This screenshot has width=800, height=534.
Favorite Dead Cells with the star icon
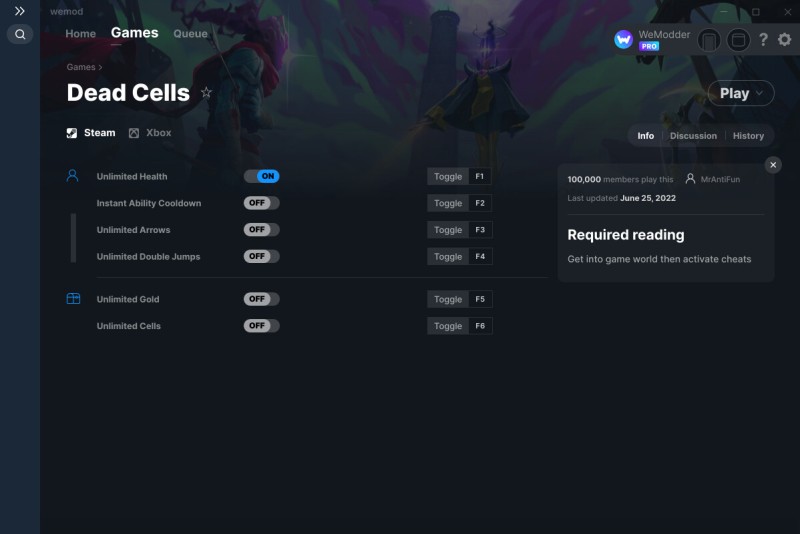pyautogui.click(x=206, y=92)
